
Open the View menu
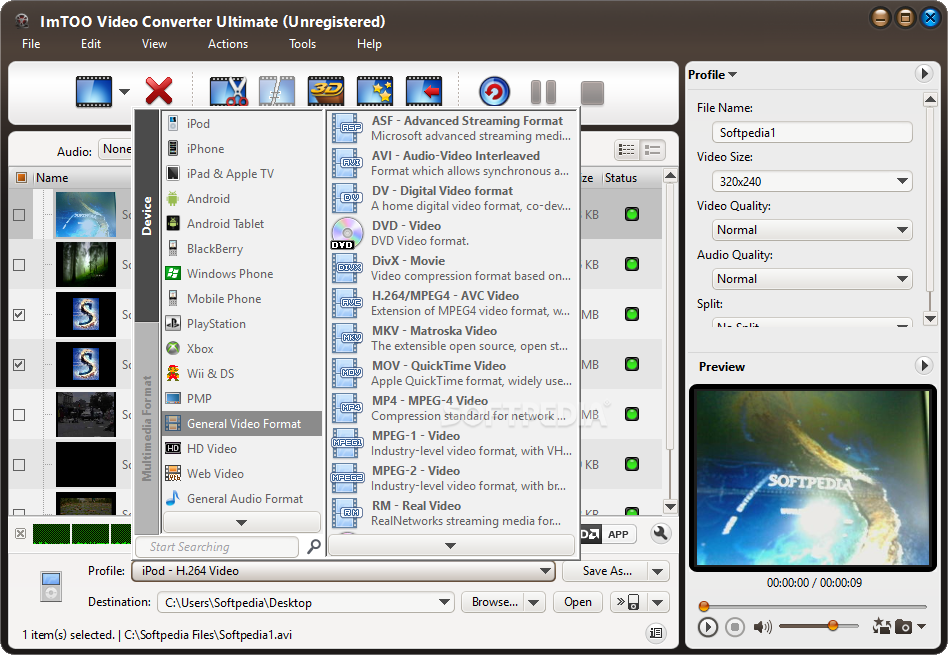[154, 44]
